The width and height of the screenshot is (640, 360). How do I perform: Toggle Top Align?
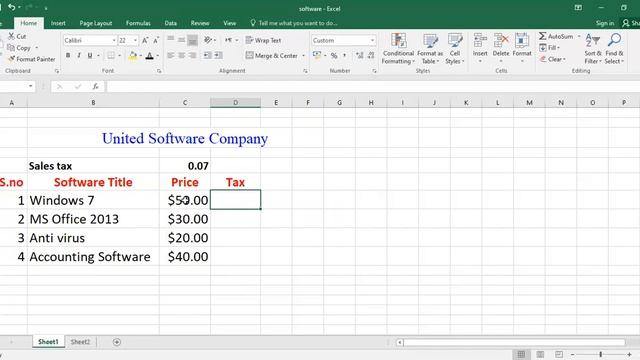(171, 40)
